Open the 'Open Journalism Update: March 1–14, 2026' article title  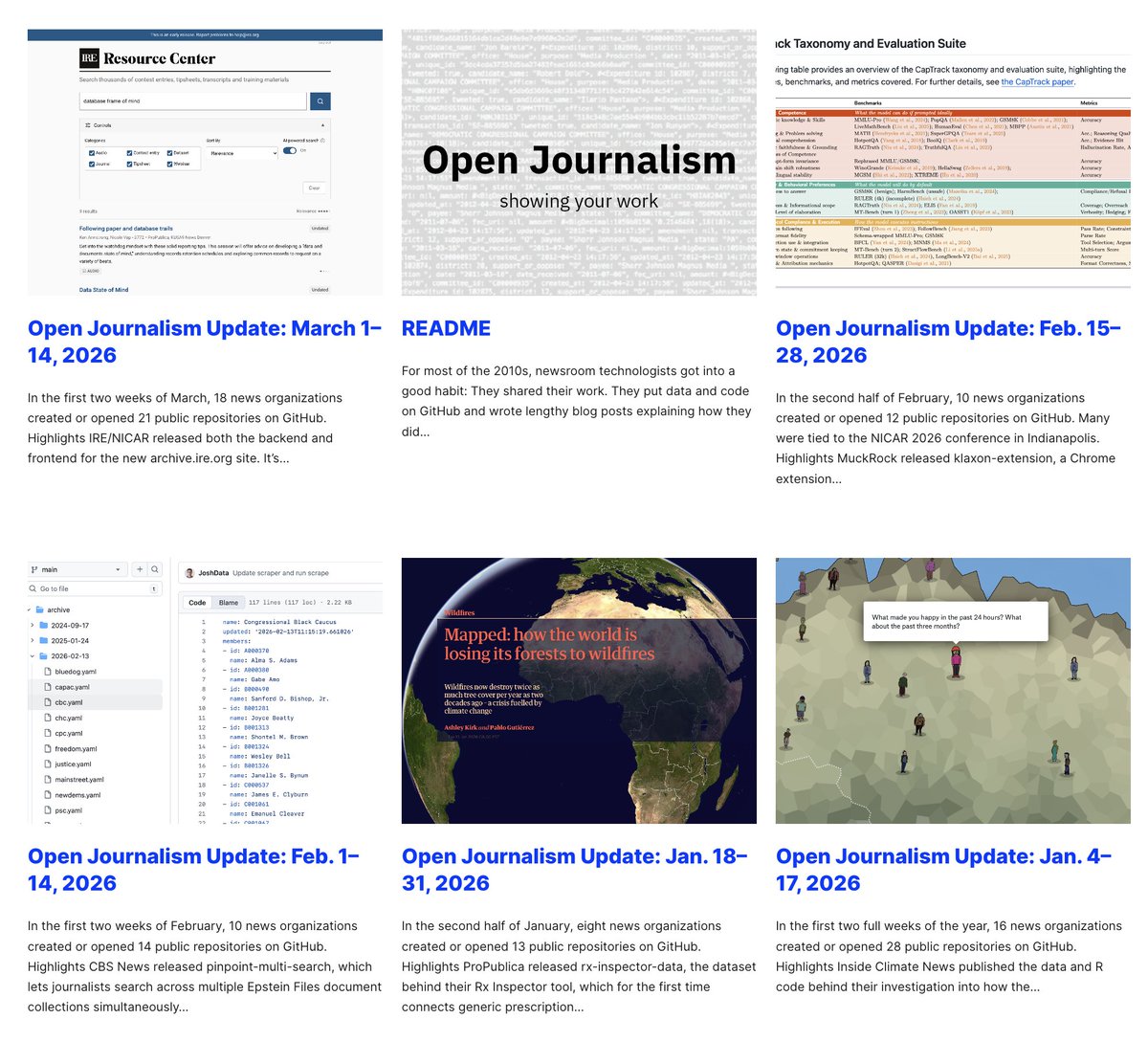205,342
